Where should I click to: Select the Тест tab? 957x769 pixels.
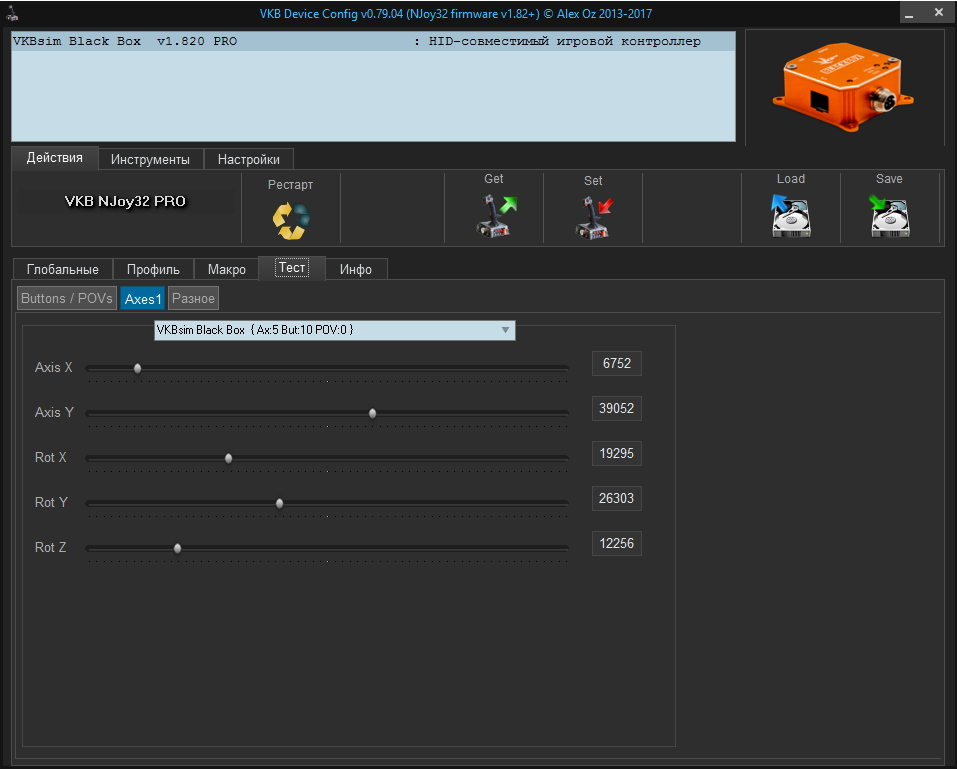[x=292, y=267]
